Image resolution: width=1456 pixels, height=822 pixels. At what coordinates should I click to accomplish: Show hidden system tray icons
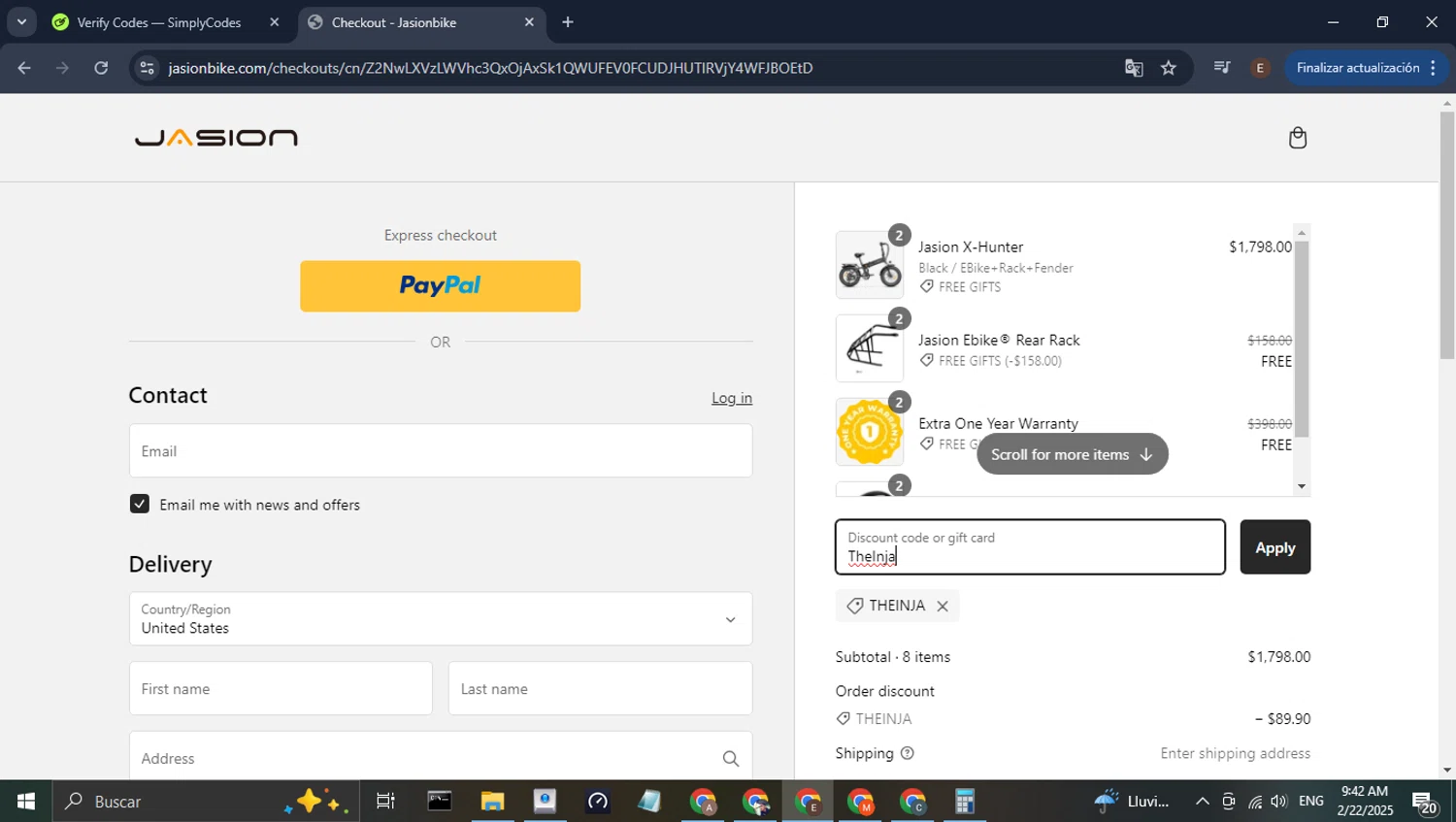[1202, 802]
